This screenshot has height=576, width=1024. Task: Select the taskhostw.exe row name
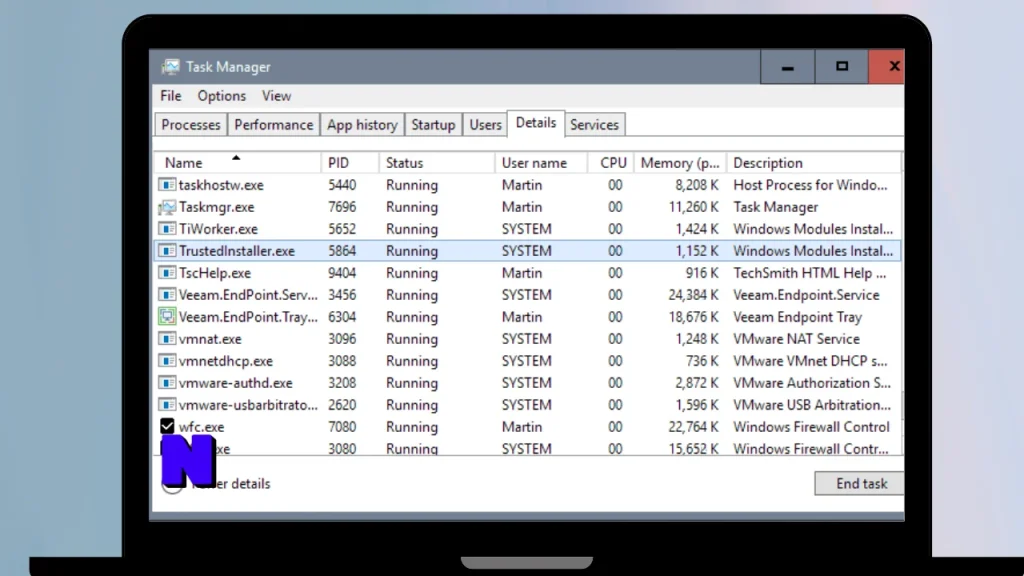tap(221, 185)
